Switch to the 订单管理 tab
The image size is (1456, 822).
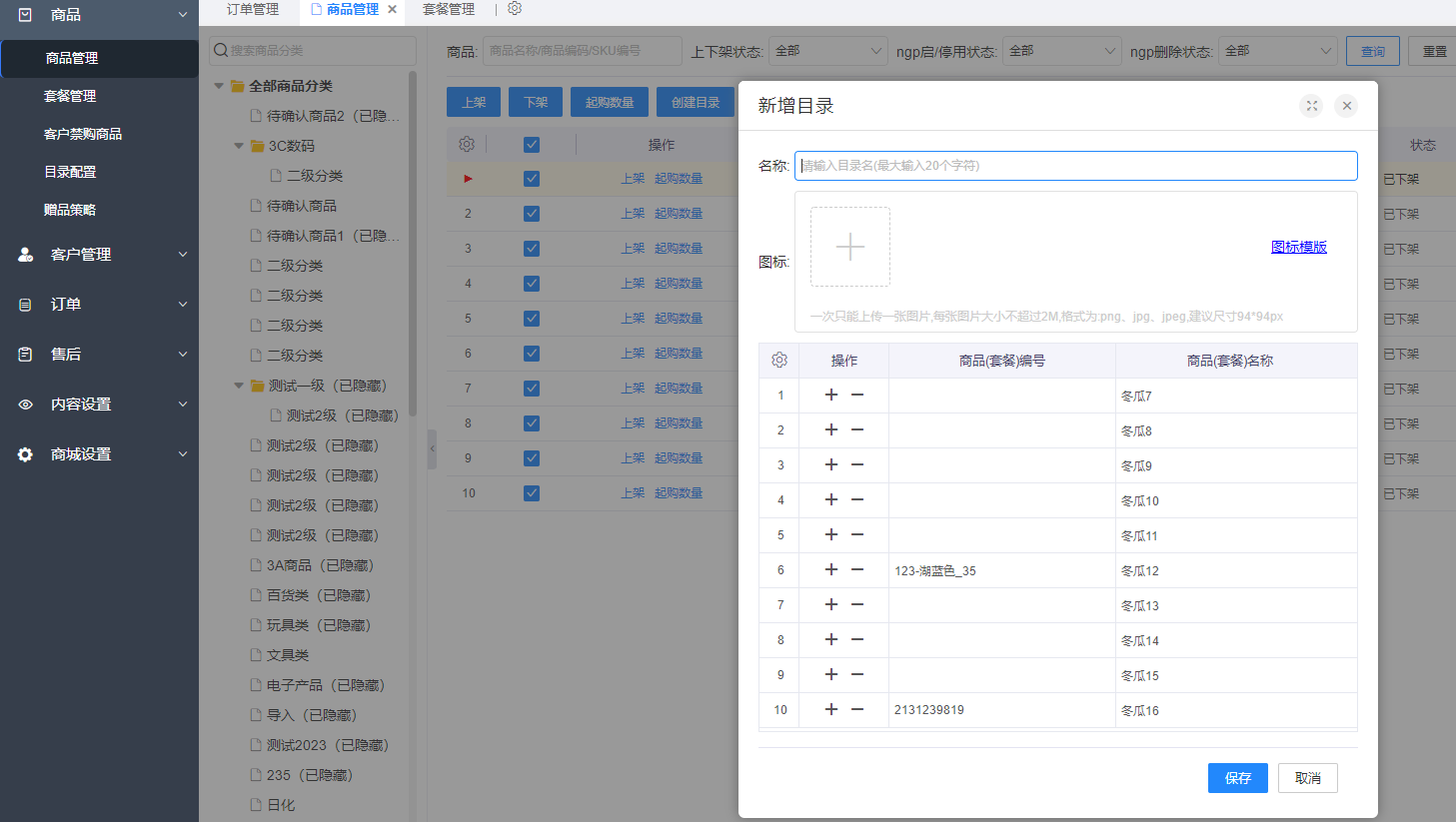(252, 9)
